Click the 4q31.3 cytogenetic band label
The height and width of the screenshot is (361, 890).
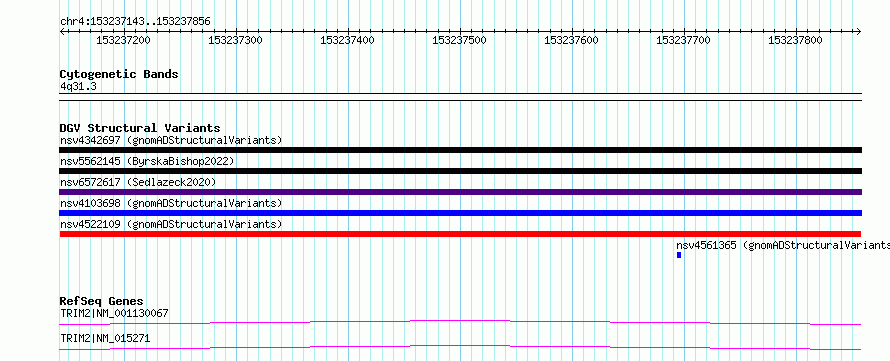(x=78, y=86)
